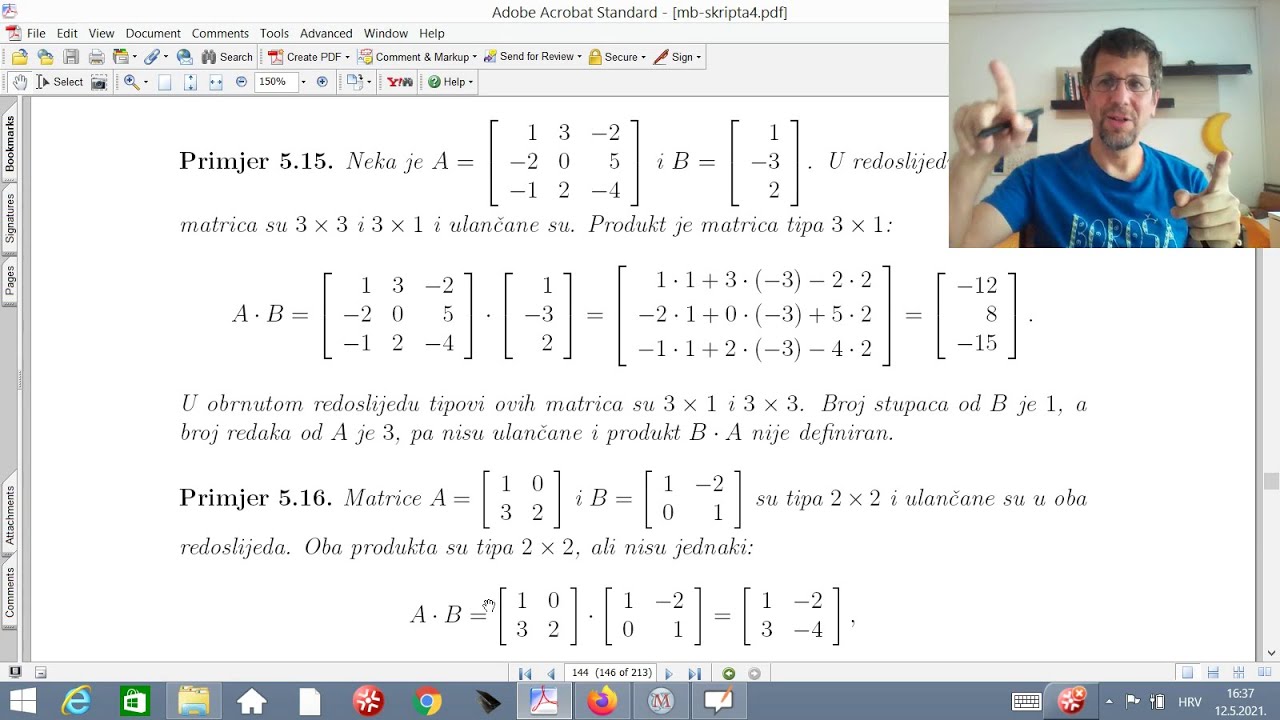1280x720 pixels.
Task: Click the zoom in plus button
Action: (322, 82)
